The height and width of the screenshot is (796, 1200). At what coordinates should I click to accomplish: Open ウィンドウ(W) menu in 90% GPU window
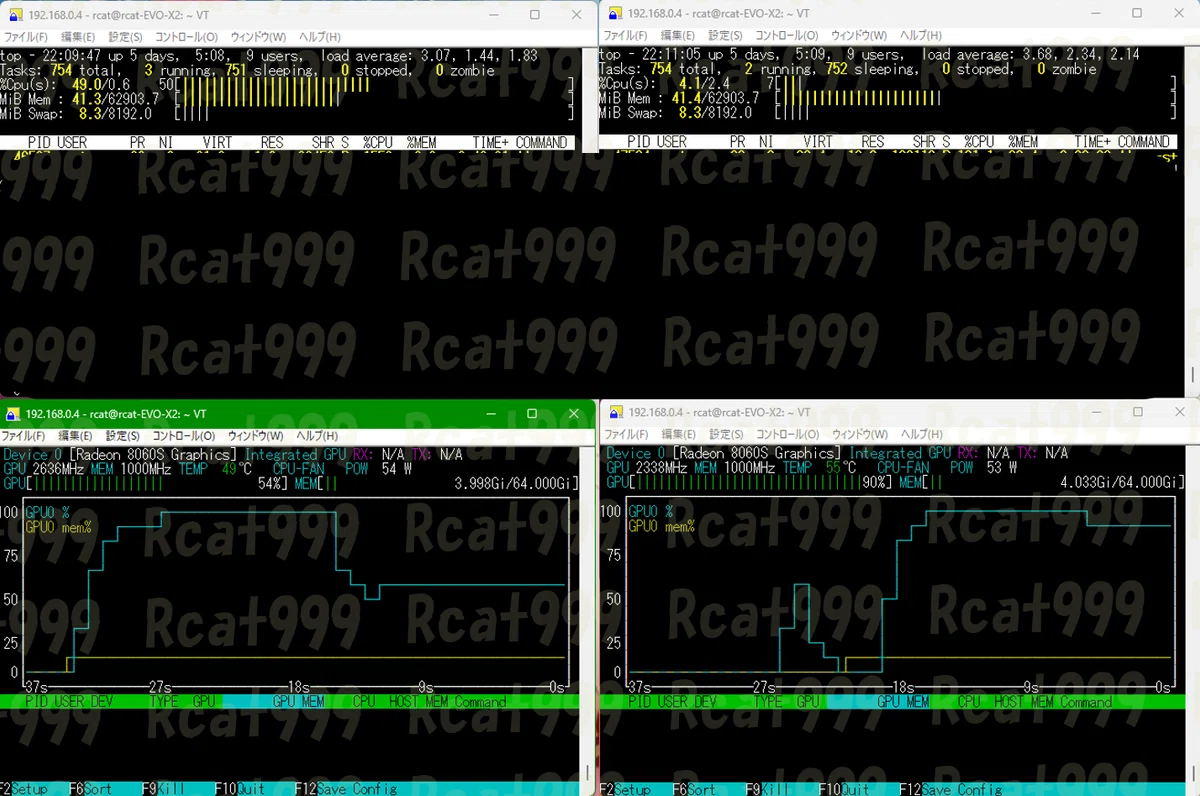point(860,434)
